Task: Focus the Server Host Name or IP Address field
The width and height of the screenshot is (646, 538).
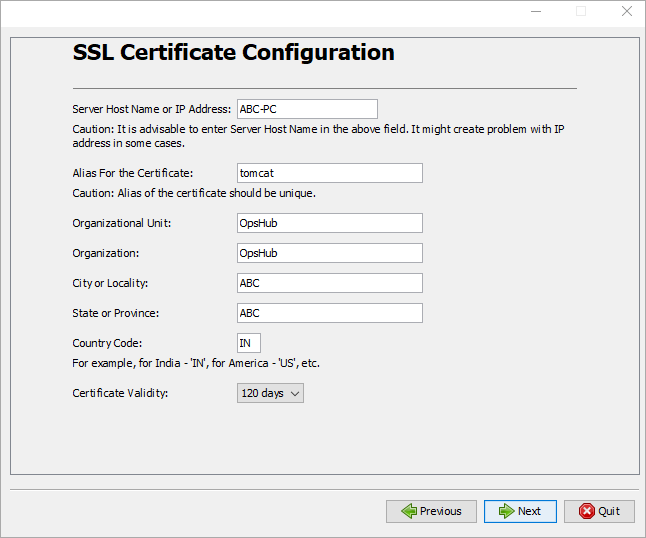Action: pyautogui.click(x=307, y=109)
